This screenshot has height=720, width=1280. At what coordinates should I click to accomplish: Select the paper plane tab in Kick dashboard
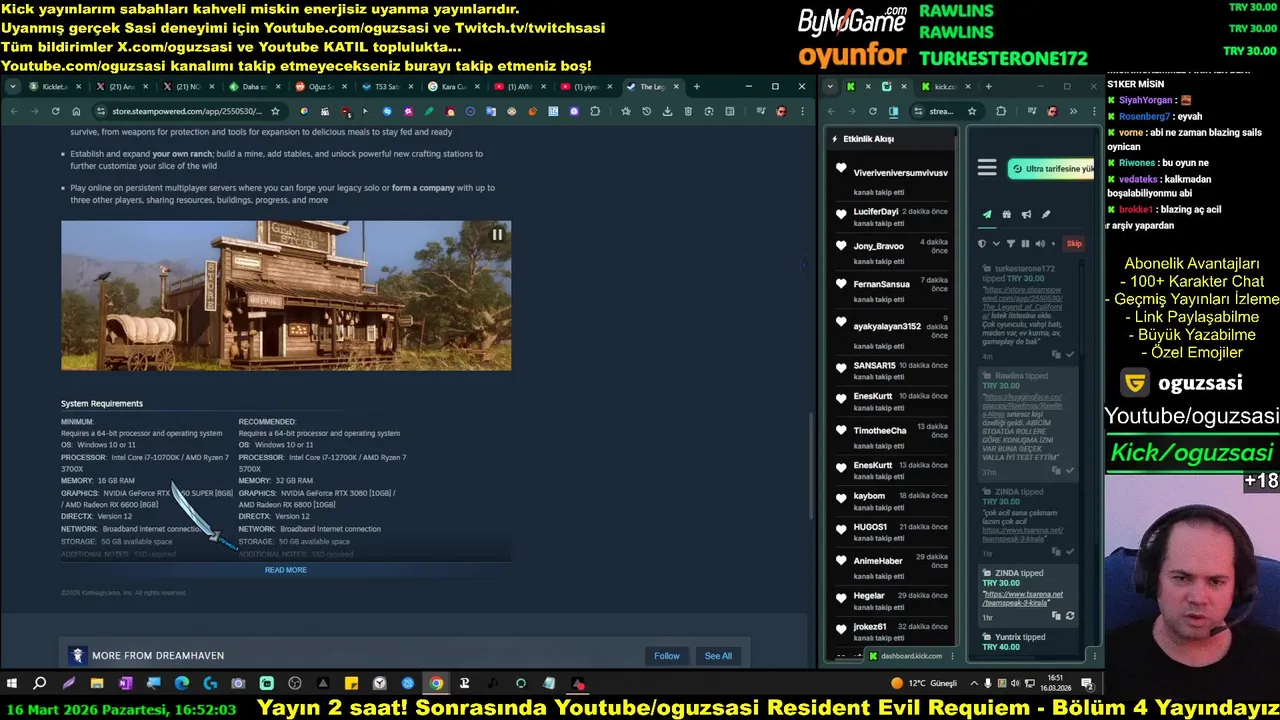[x=987, y=214]
